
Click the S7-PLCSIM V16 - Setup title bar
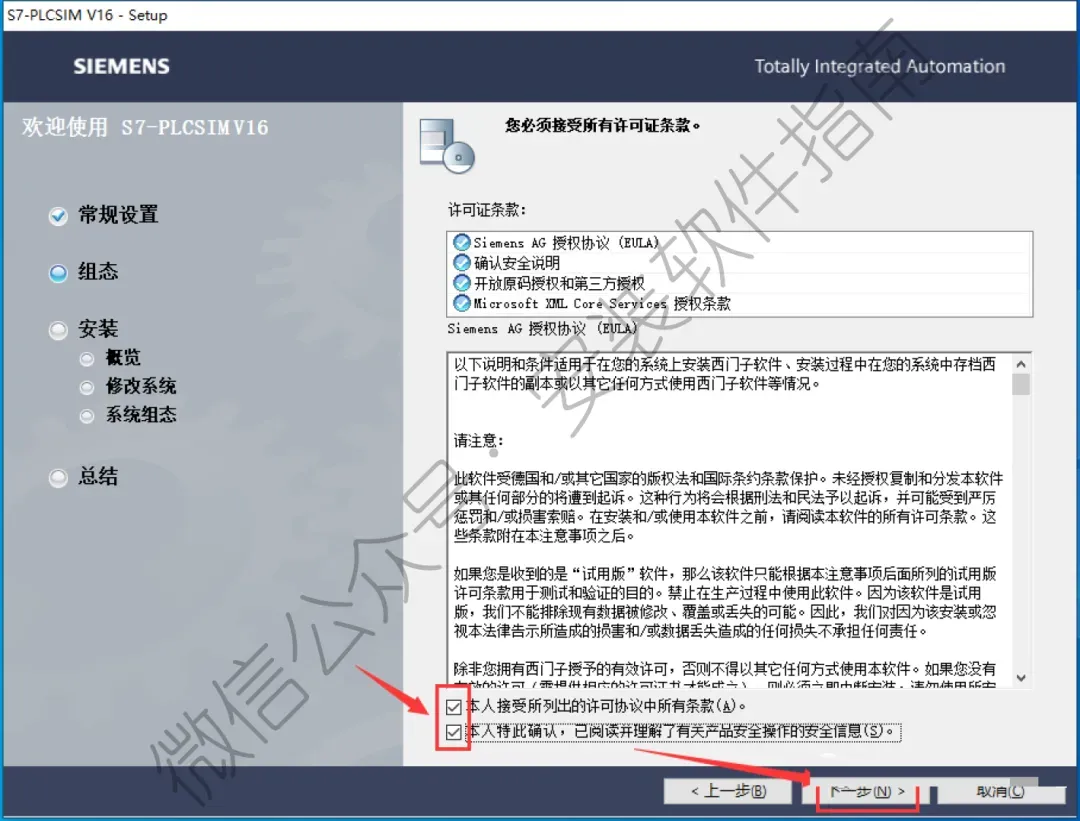(x=540, y=15)
